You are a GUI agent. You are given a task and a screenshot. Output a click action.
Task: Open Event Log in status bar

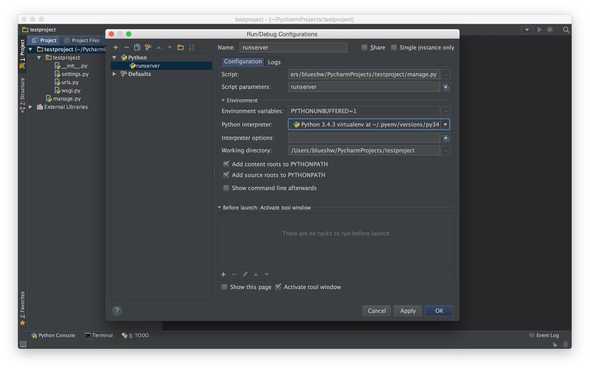[544, 335]
